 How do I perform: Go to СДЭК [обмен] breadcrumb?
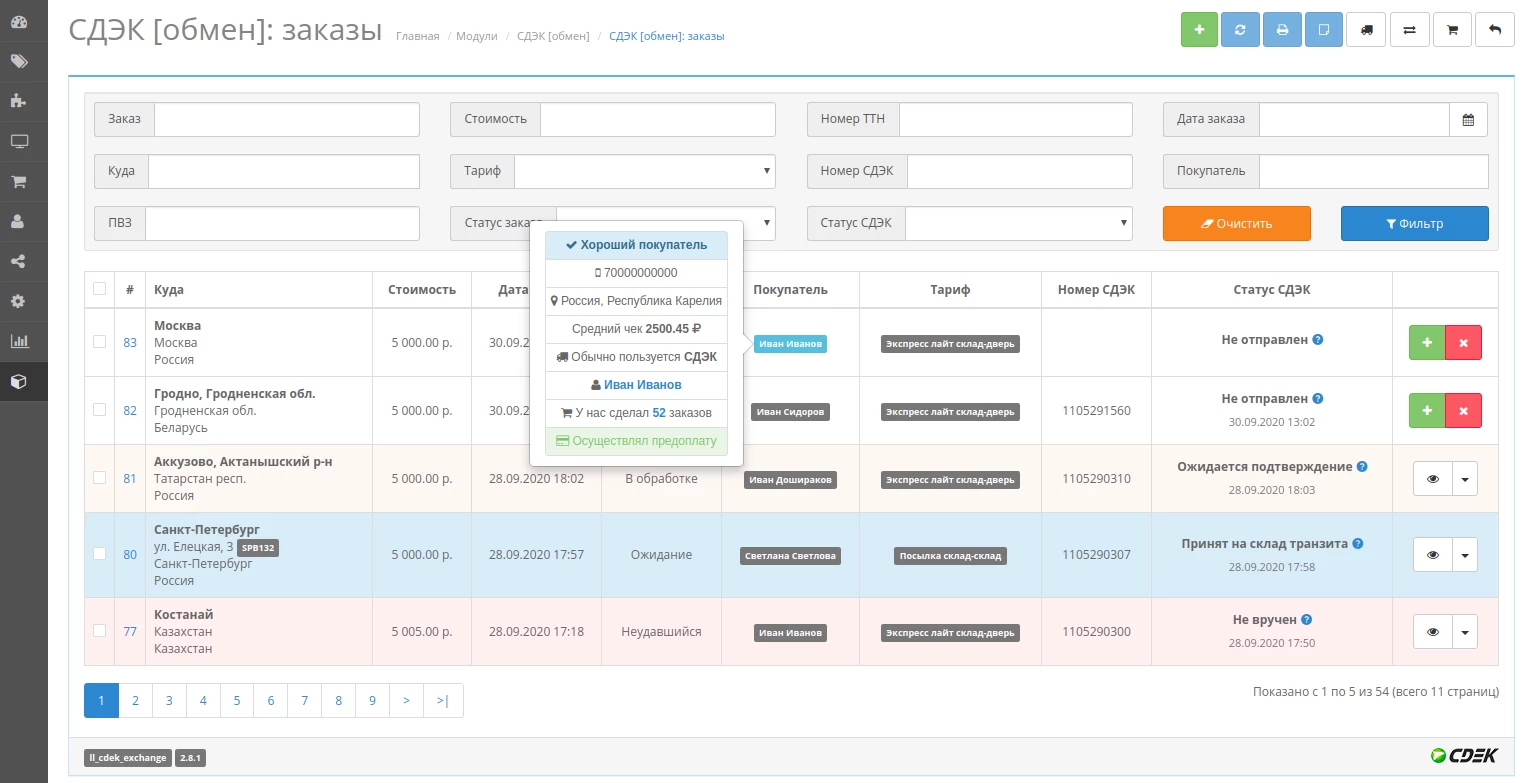(553, 36)
